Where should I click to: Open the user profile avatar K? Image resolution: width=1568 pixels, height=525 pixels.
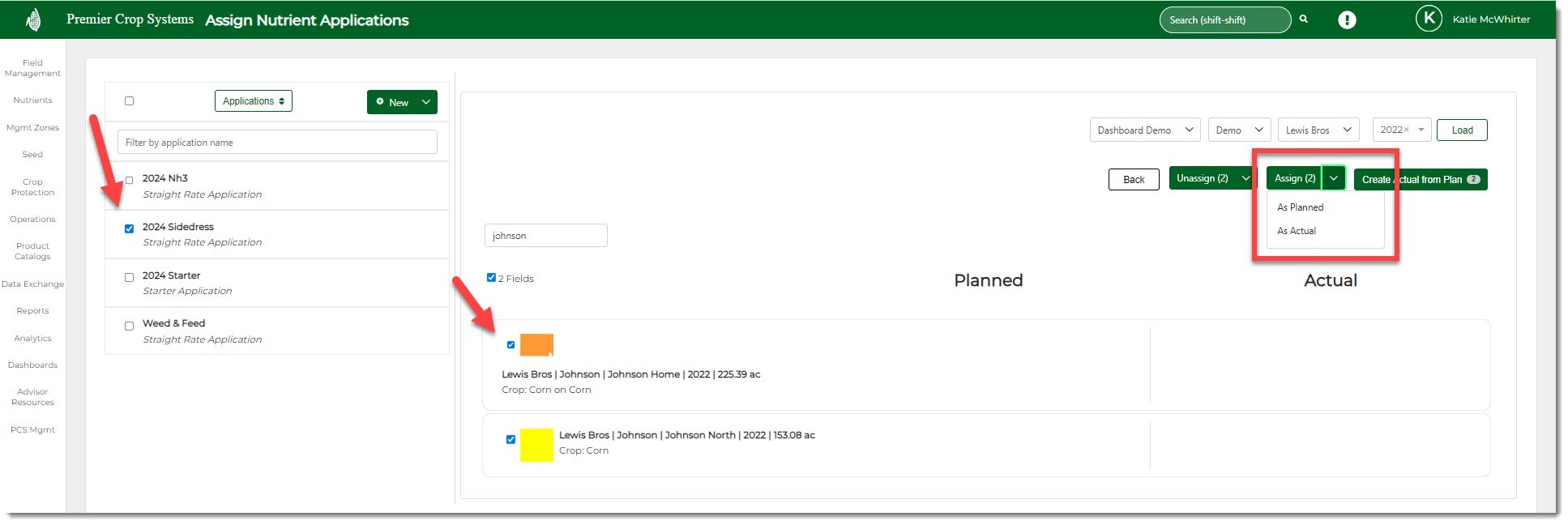1429,19
